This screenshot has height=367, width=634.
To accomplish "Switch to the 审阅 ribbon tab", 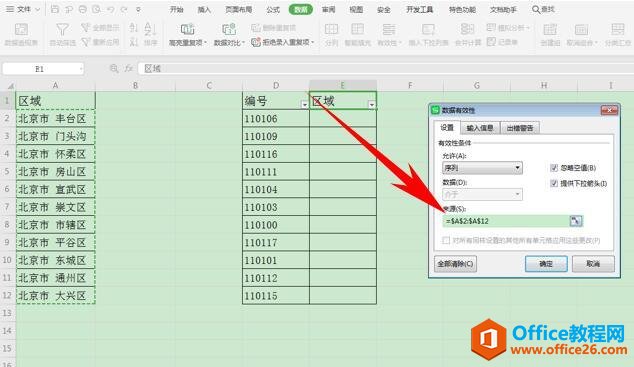I will tap(328, 9).
